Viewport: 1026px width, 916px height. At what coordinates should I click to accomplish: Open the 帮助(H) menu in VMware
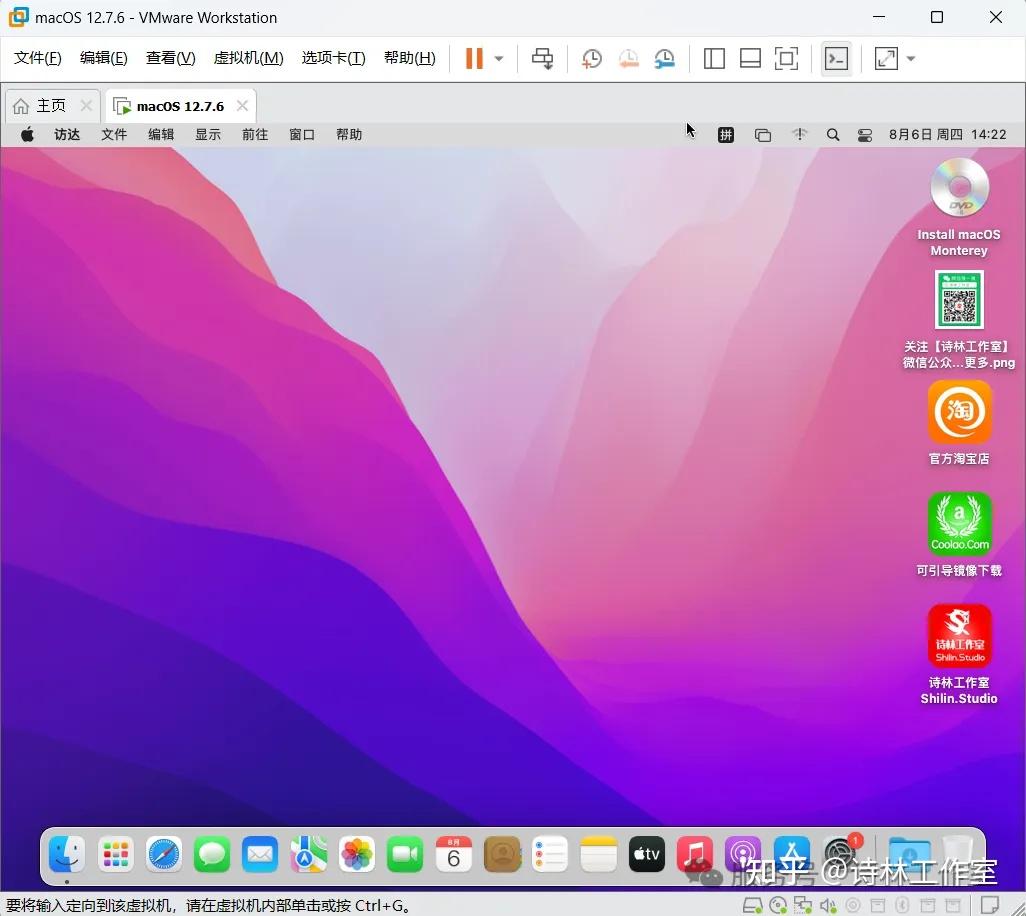[x=410, y=58]
